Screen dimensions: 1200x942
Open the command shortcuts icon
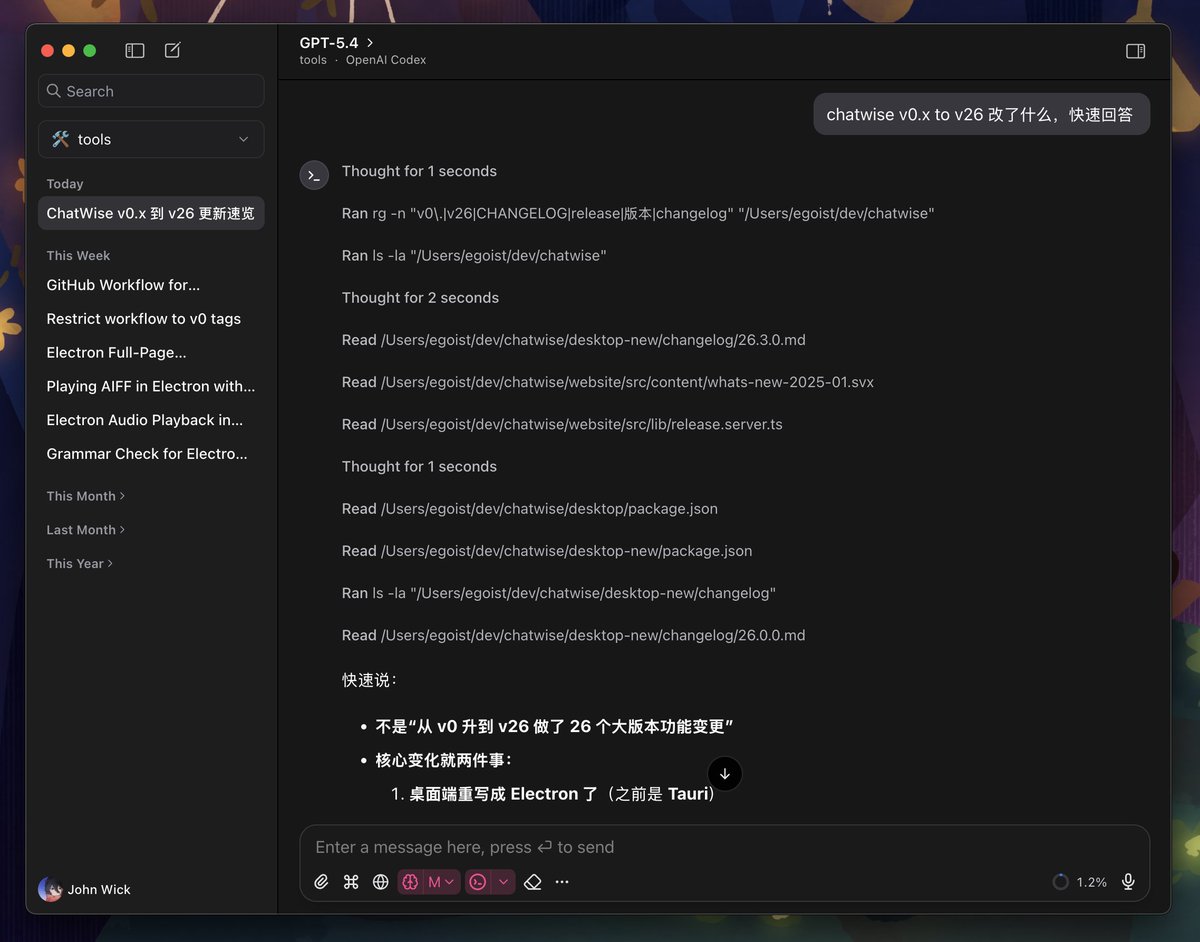pos(351,882)
